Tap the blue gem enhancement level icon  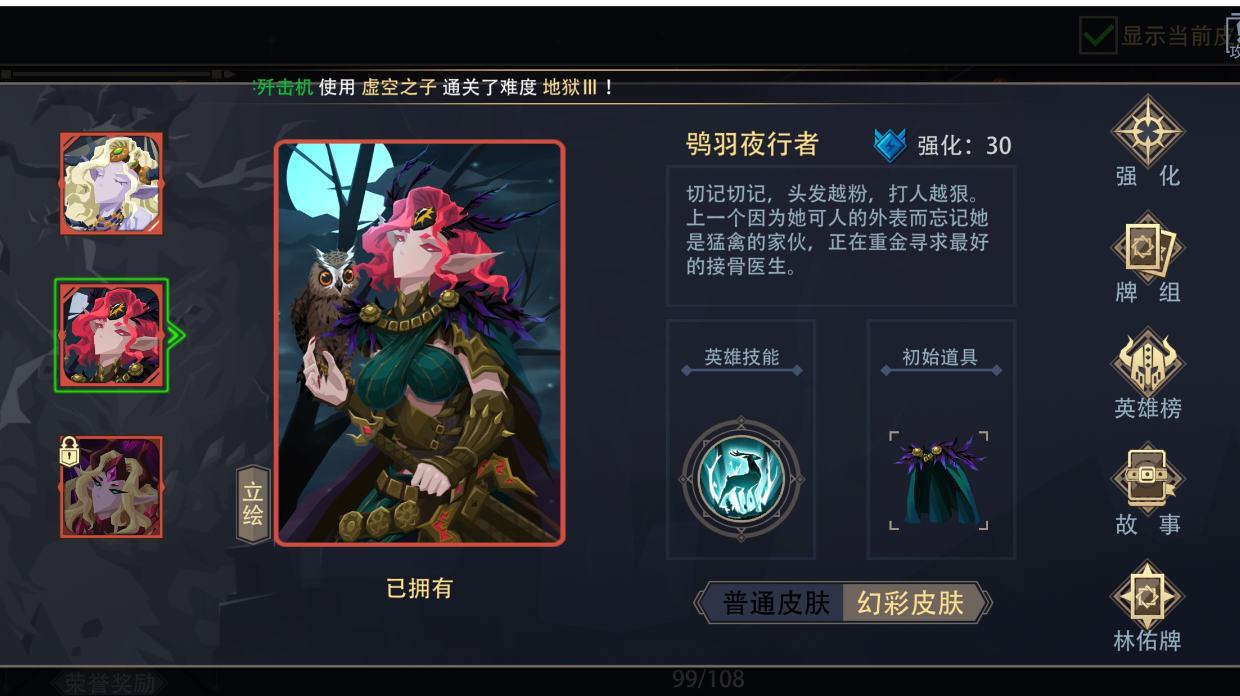pos(889,146)
